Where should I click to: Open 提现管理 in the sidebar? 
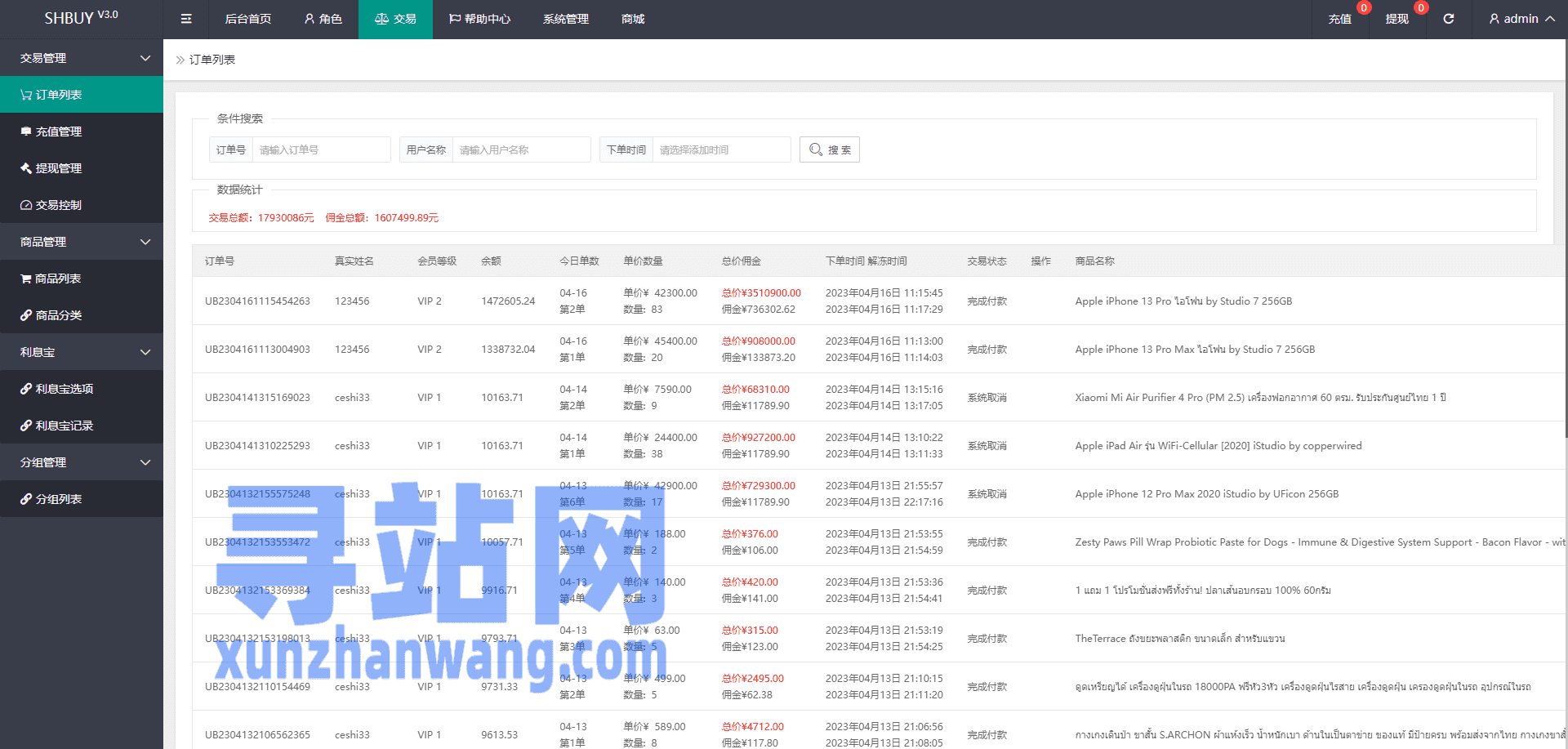(82, 168)
